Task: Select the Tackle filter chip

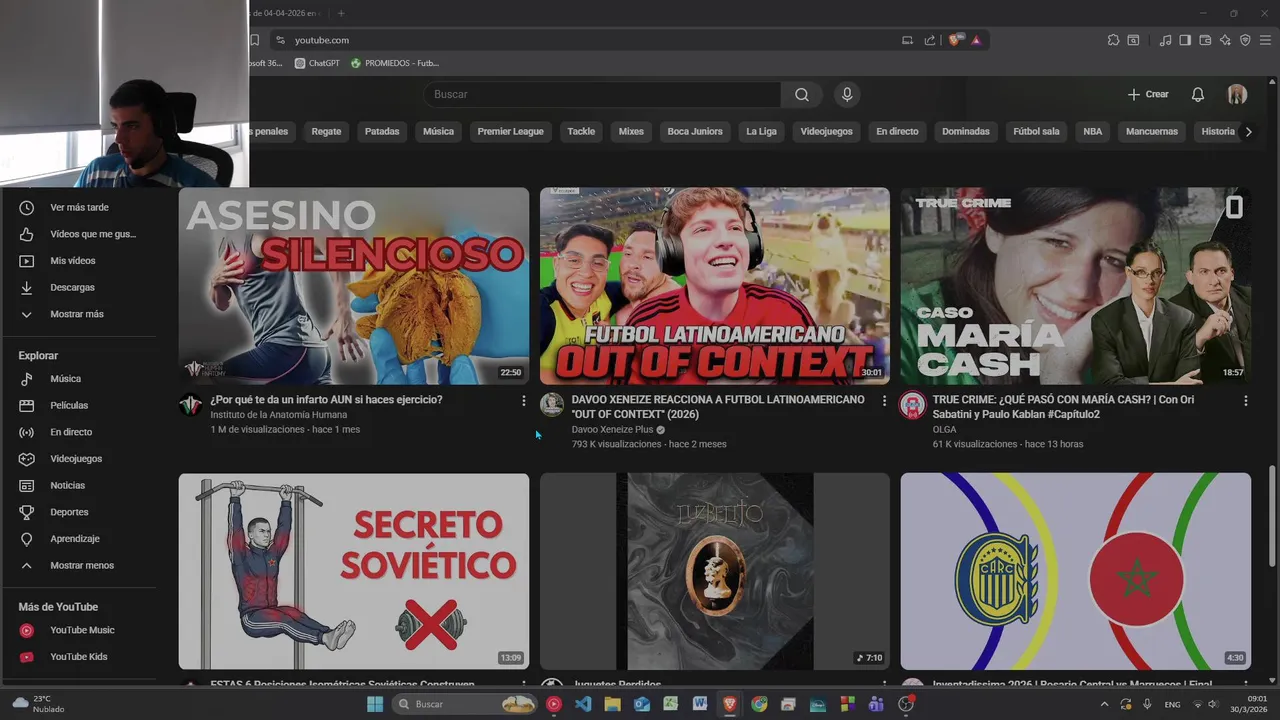Action: click(x=581, y=131)
